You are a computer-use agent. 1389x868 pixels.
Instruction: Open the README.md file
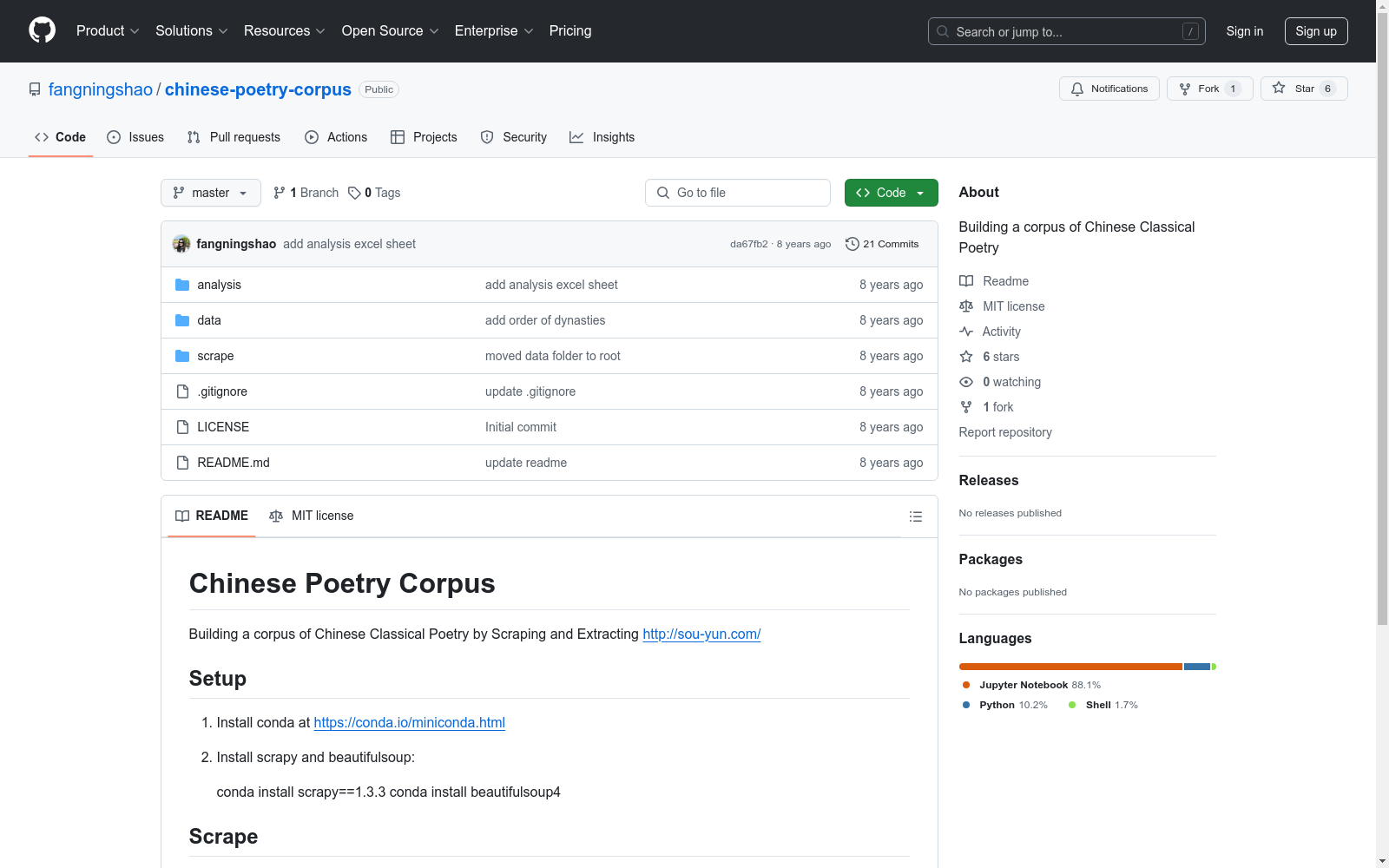click(x=234, y=463)
